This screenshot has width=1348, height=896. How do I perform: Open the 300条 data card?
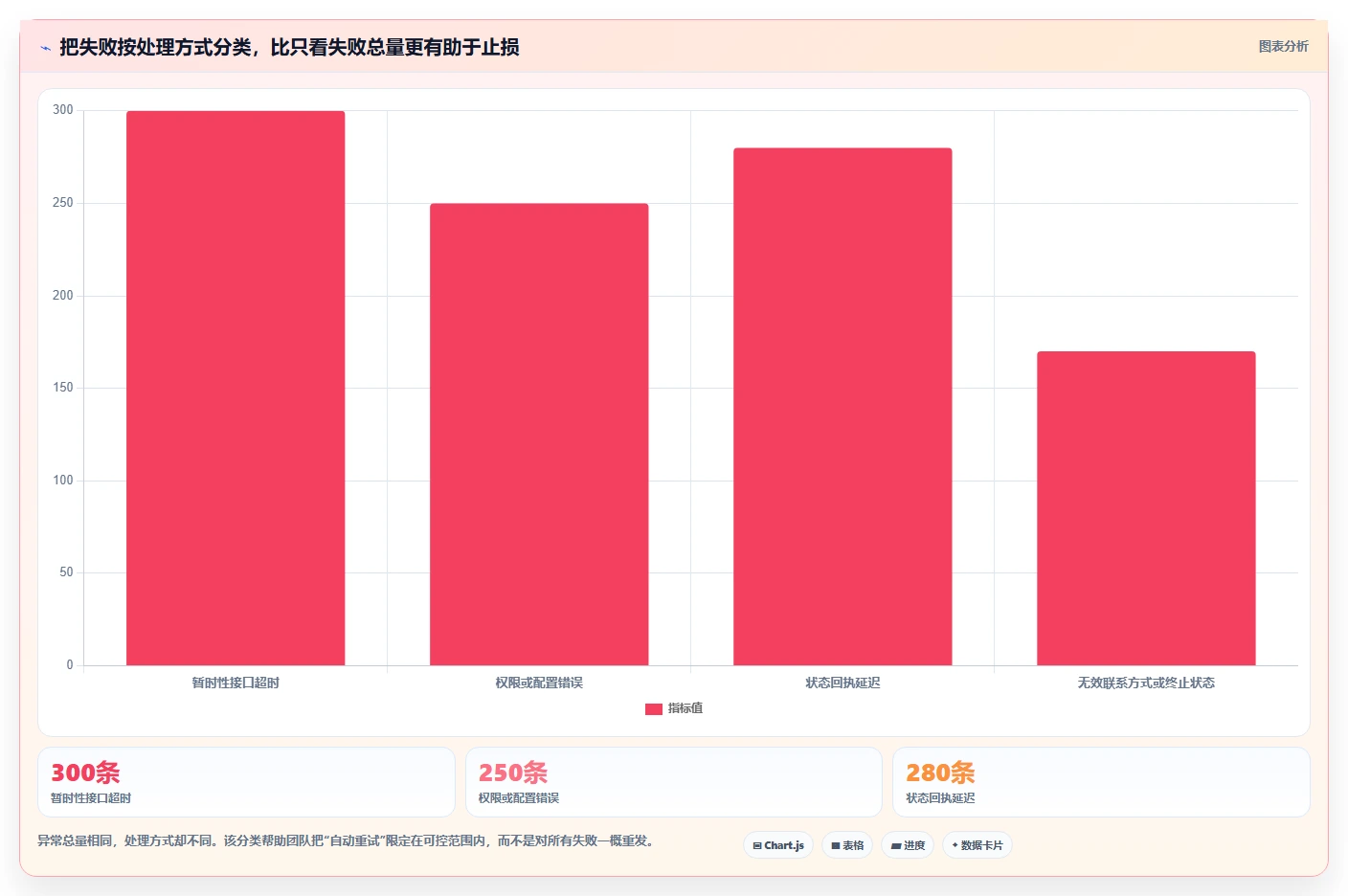(x=246, y=782)
